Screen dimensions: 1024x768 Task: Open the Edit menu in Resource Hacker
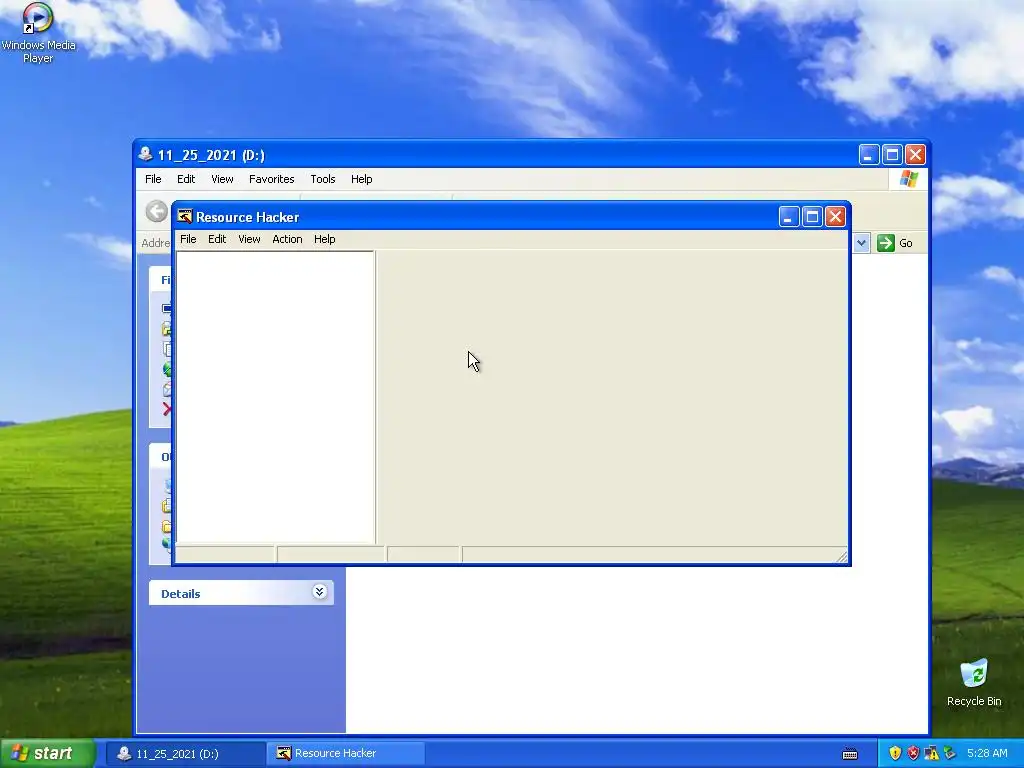point(217,239)
